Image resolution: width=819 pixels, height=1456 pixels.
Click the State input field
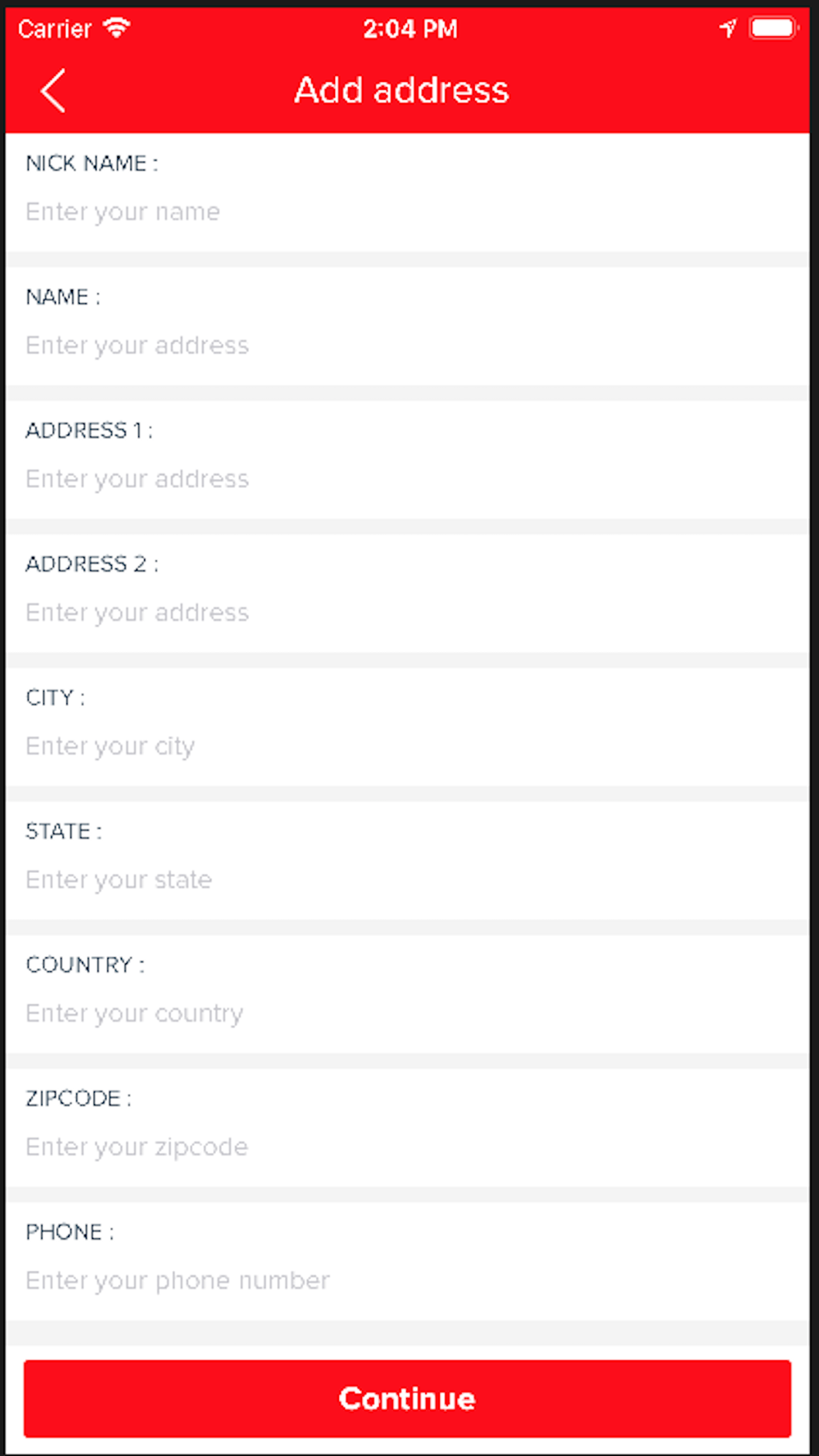tap(407, 879)
